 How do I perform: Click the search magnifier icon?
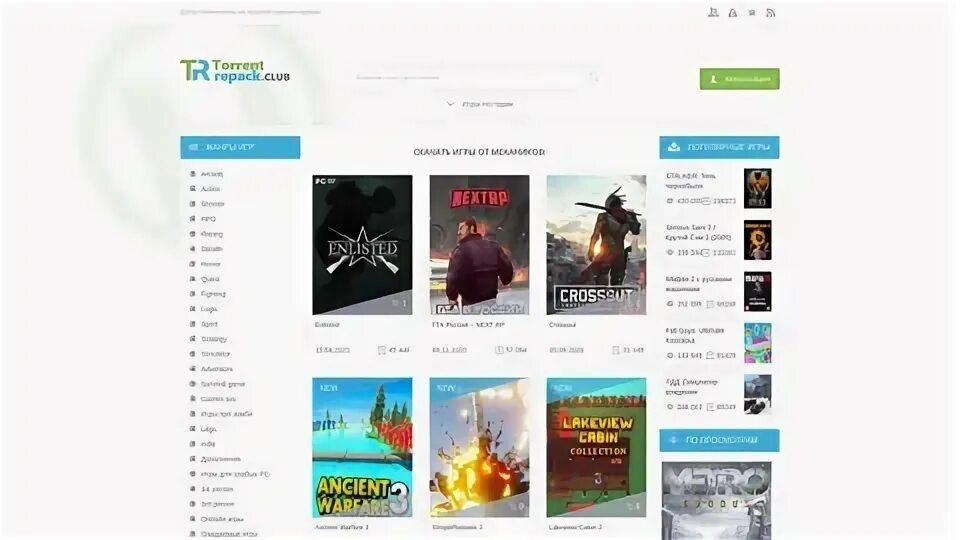[593, 77]
